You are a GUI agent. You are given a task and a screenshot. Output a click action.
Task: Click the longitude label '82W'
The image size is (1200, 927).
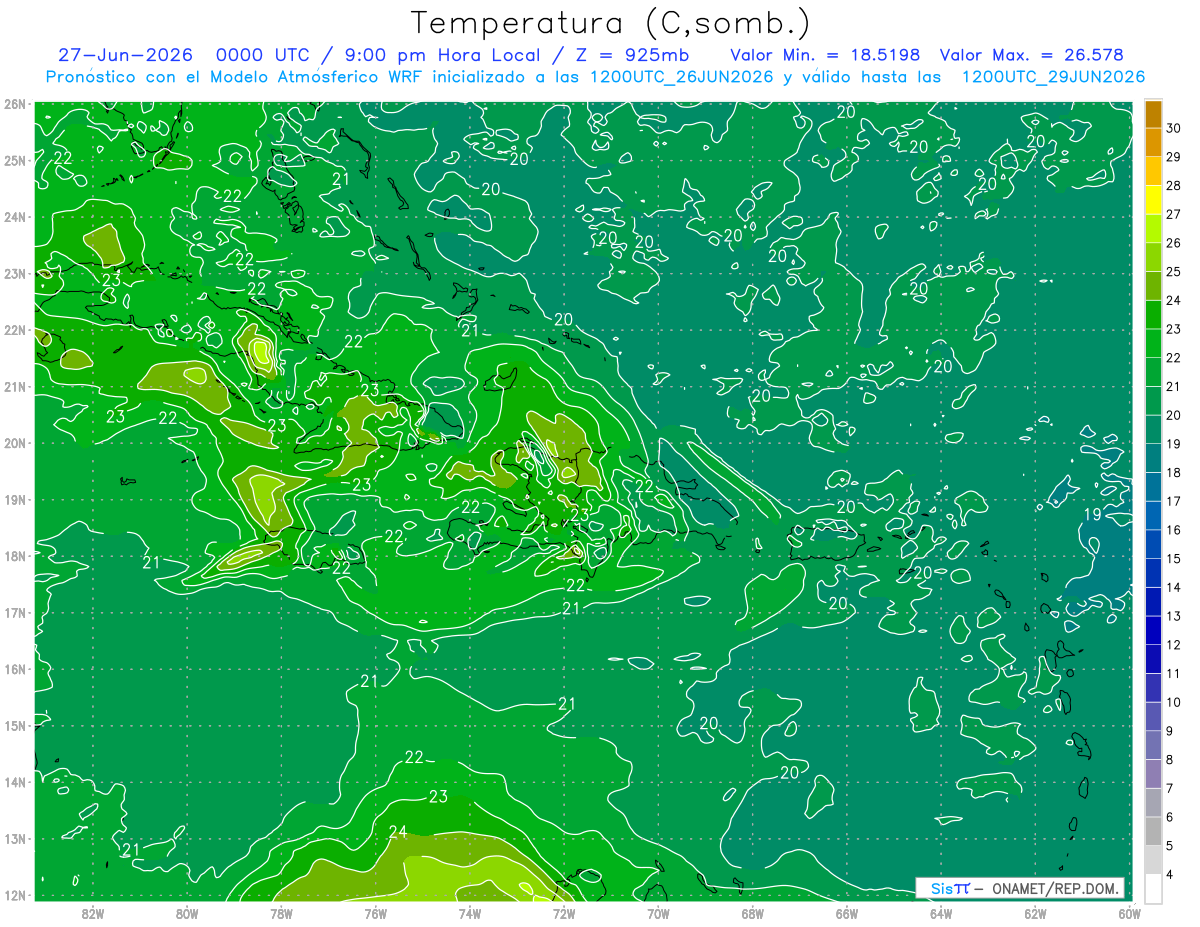coord(93,913)
